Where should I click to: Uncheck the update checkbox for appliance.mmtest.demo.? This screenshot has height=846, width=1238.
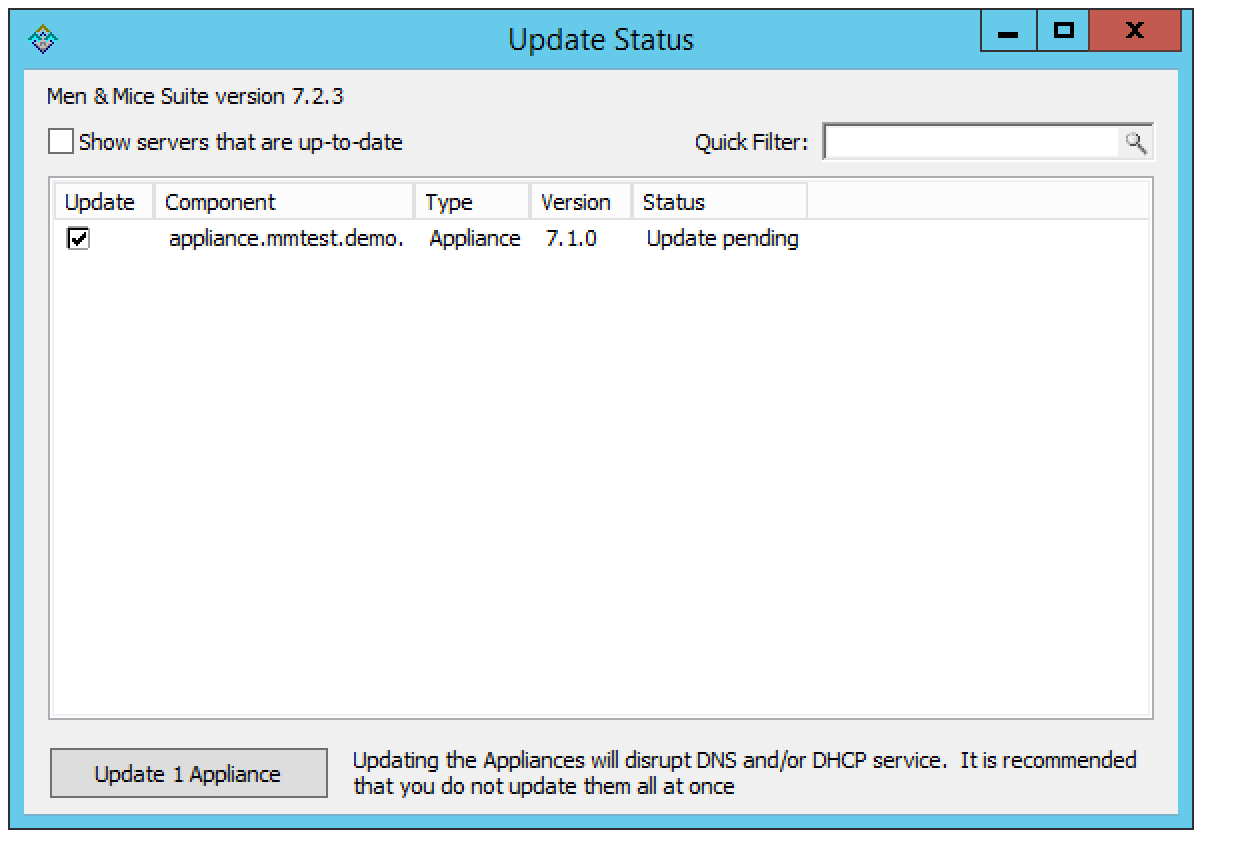(77, 239)
